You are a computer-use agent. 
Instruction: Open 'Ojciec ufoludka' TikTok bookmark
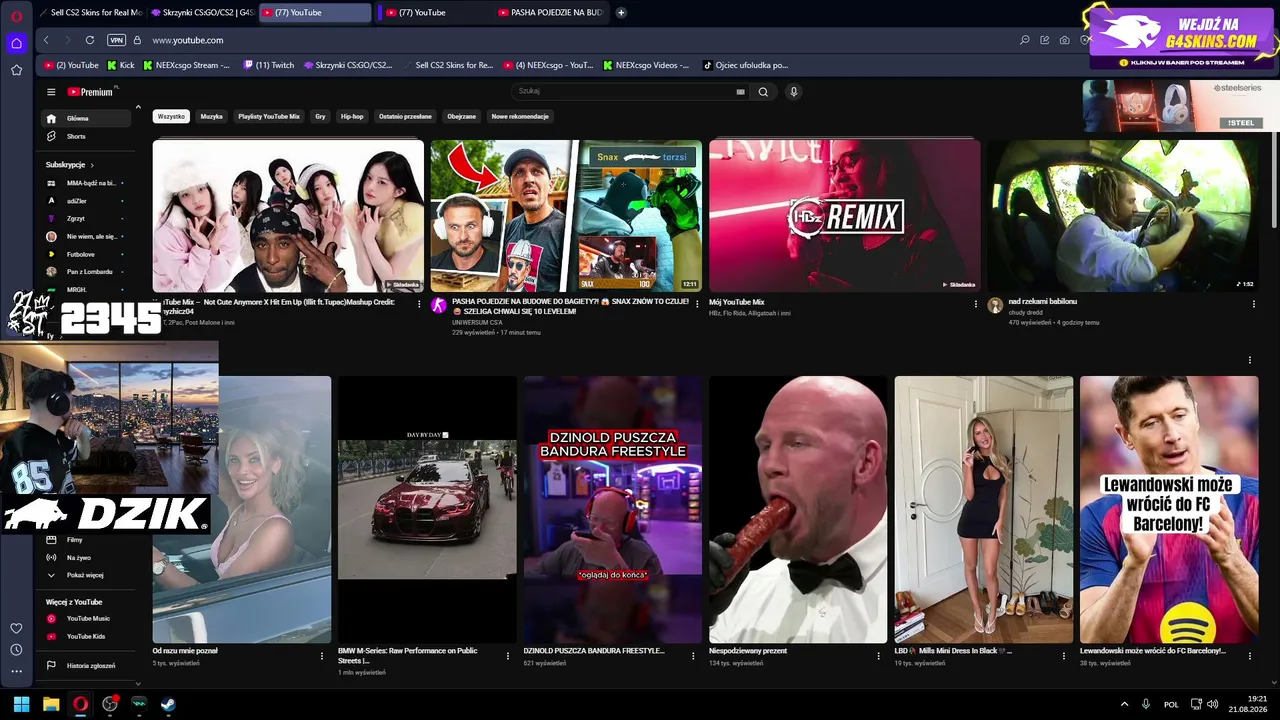[745, 65]
